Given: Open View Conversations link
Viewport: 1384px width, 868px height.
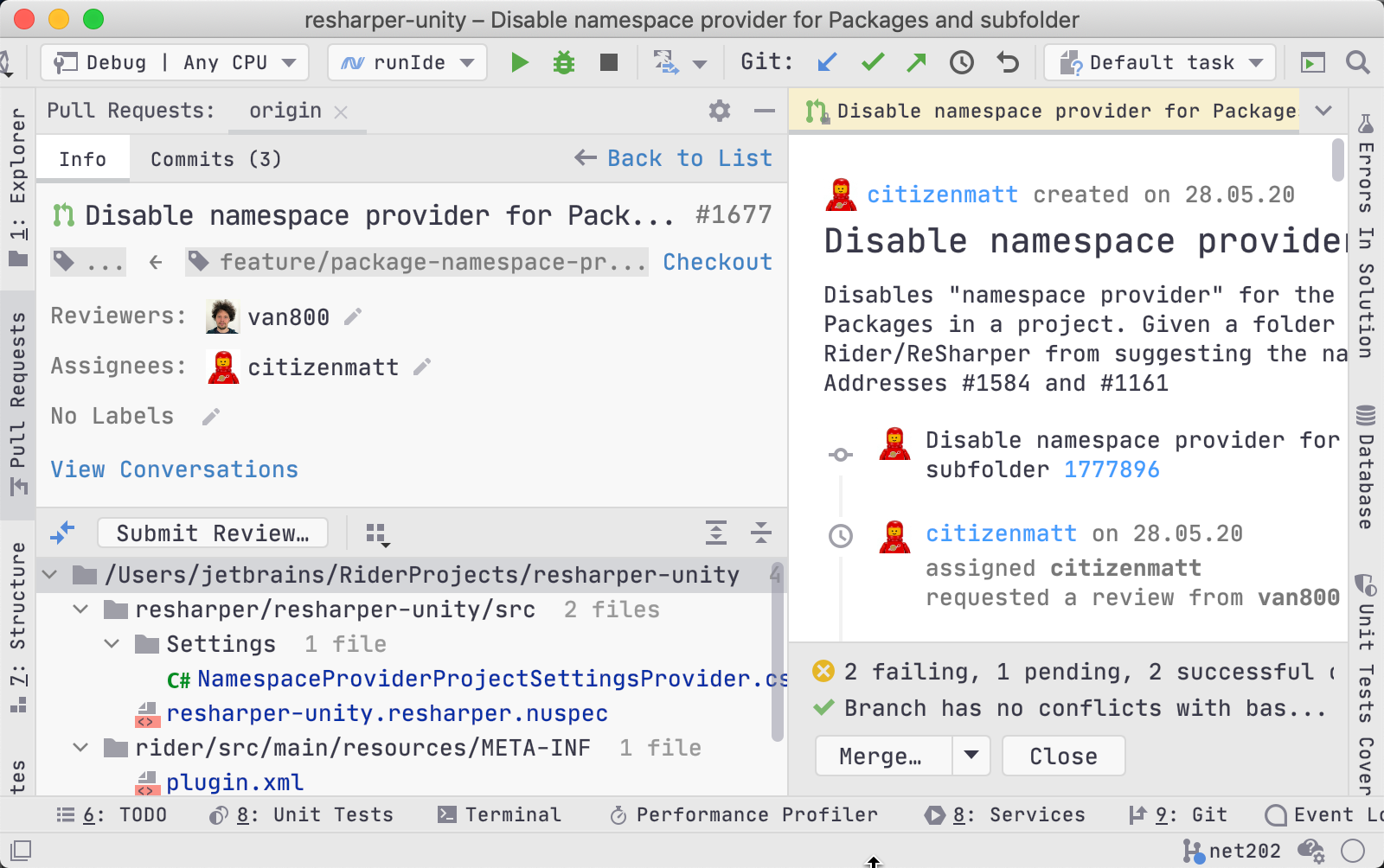Looking at the screenshot, I should (174, 469).
